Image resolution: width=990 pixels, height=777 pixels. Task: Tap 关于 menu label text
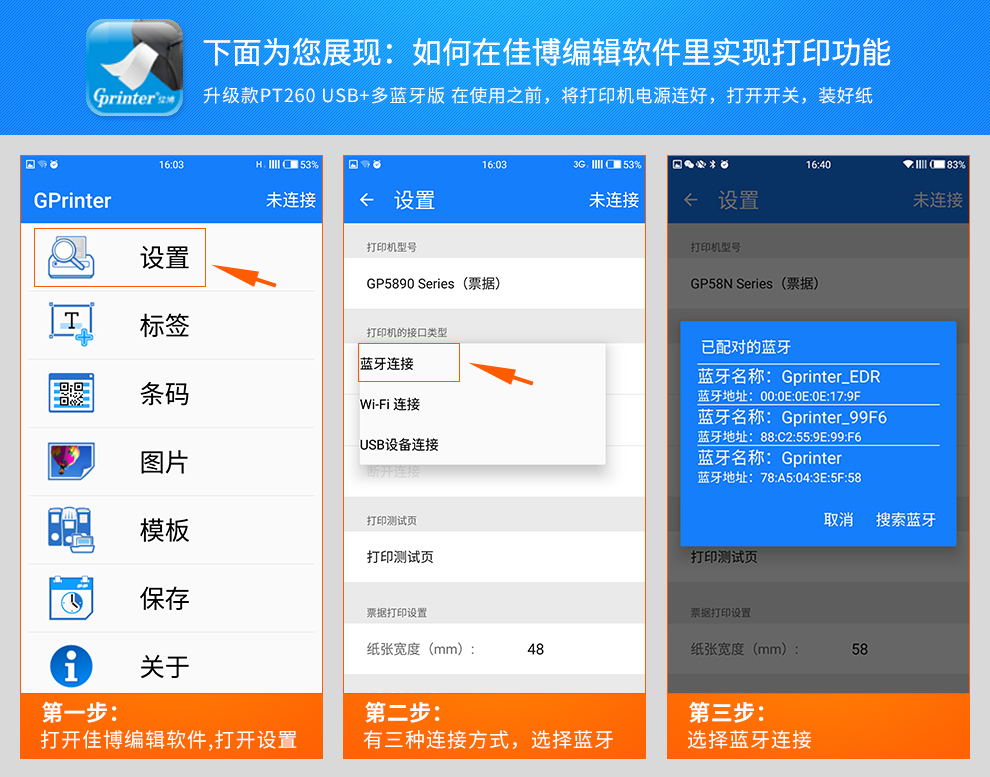click(164, 667)
